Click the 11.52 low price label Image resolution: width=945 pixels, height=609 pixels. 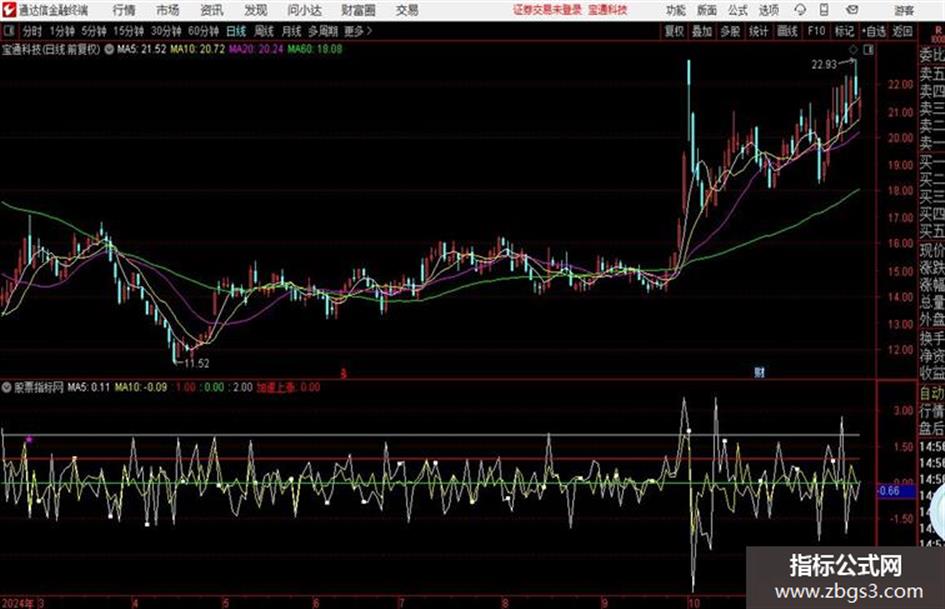[197, 364]
